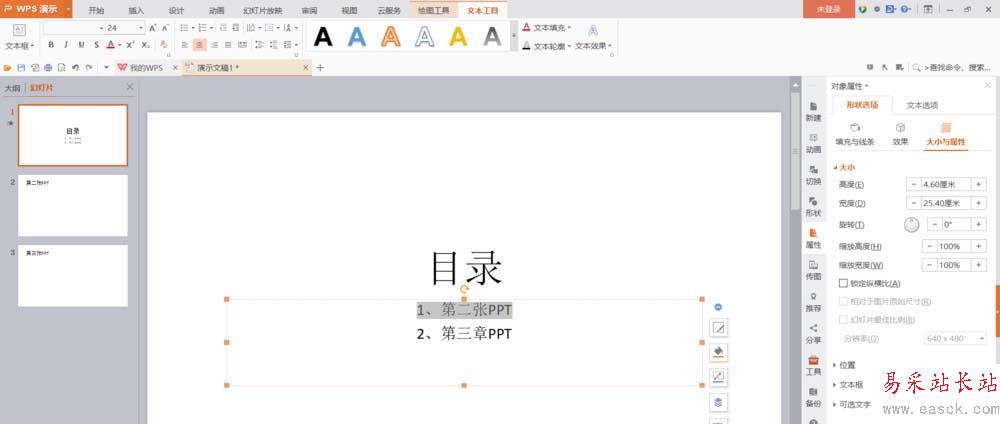Viewport: 1000px width, 424px height.
Task: Open the WPS 演示 application menu
Action: coord(36,9)
